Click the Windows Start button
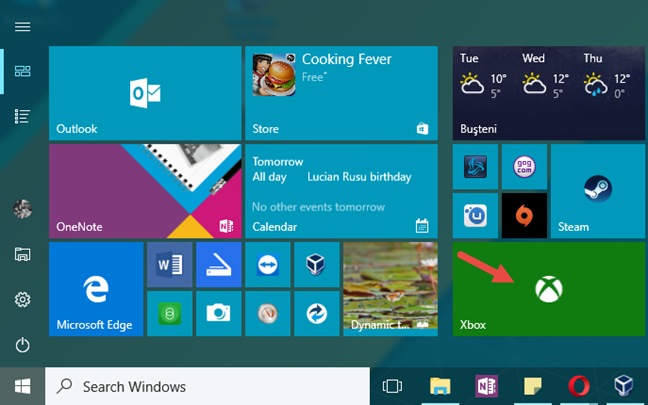The image size is (648, 405). [22, 386]
